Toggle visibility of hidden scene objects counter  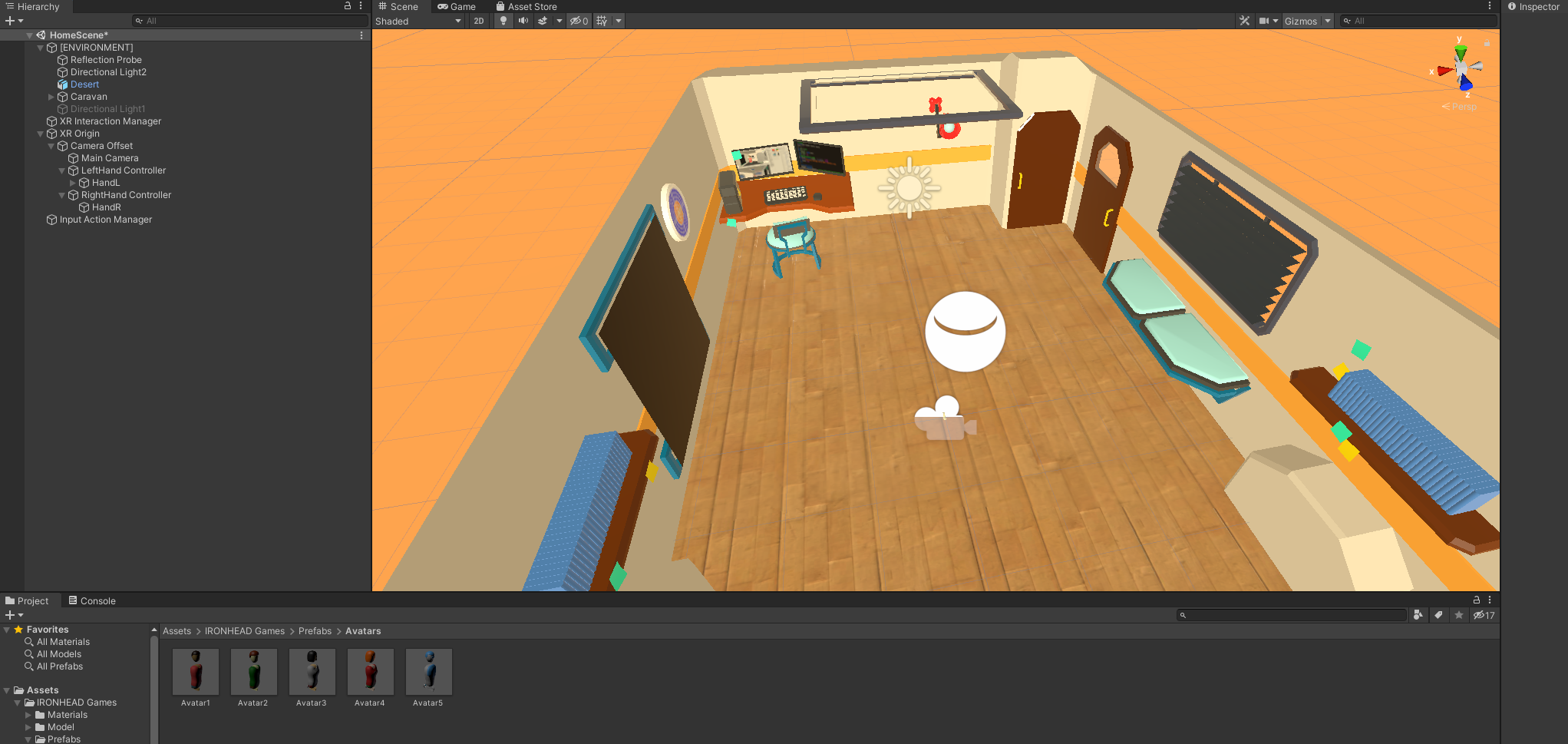pyautogui.click(x=578, y=21)
